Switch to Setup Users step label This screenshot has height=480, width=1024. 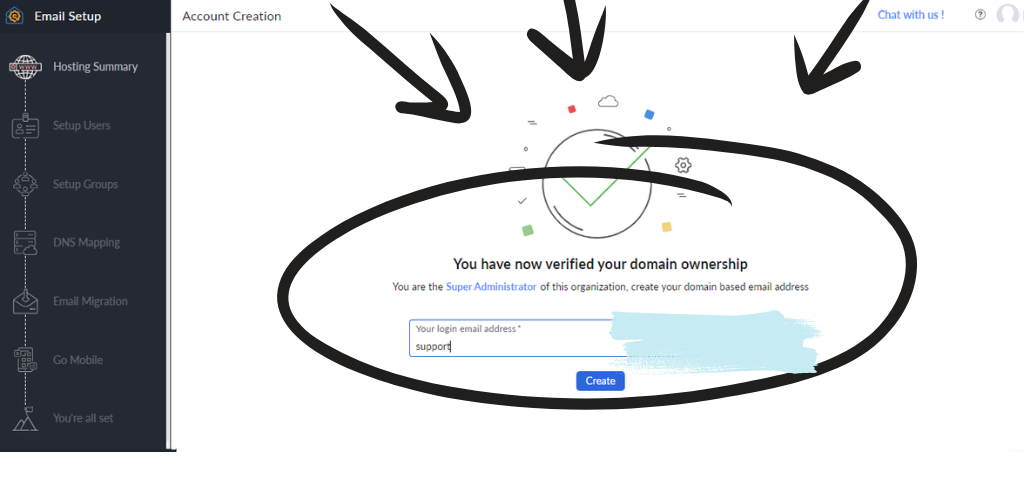82,126
